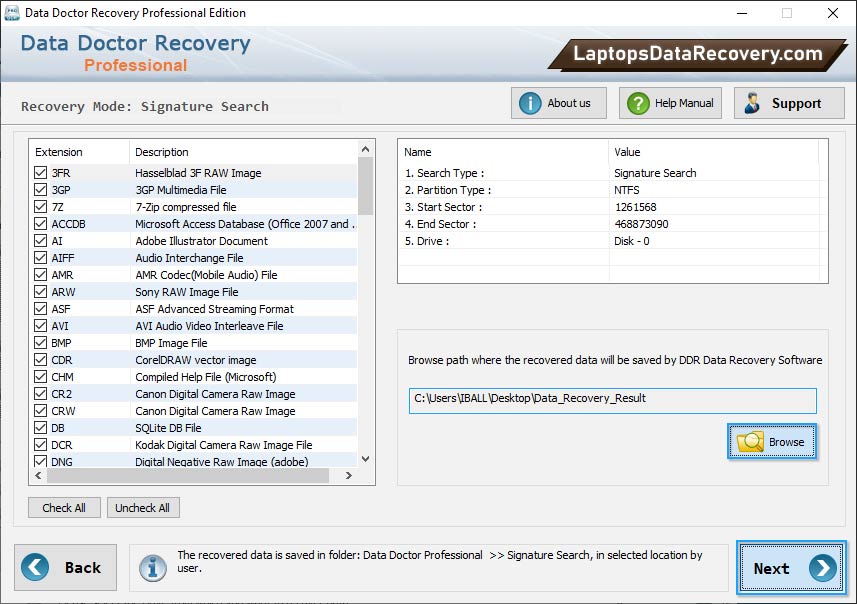Toggle the AVI extension checkbox

pos(40,326)
